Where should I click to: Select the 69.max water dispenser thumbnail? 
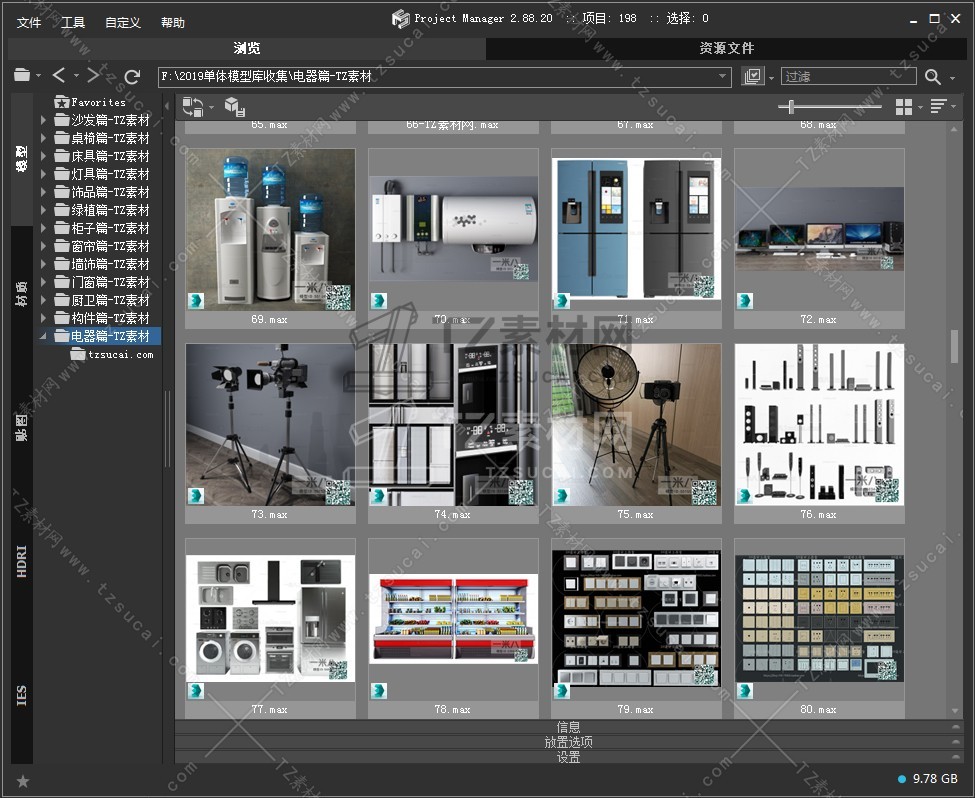270,230
